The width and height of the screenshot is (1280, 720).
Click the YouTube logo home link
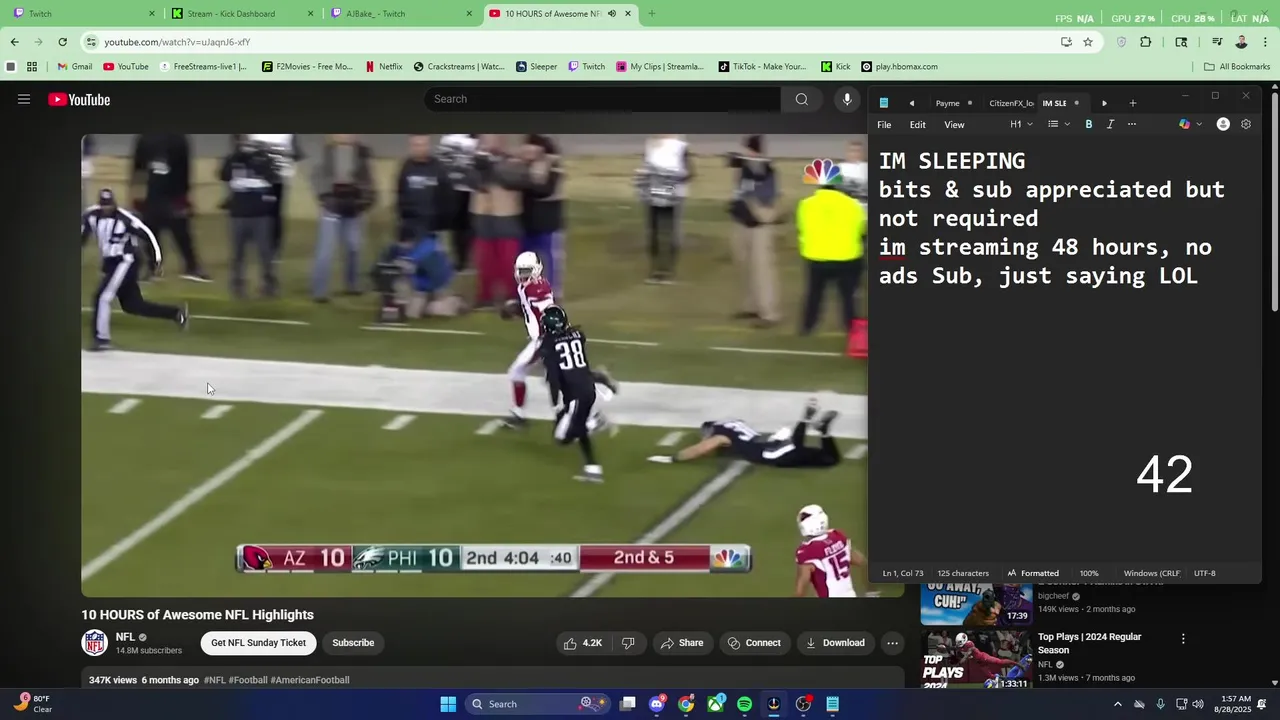pos(79,99)
